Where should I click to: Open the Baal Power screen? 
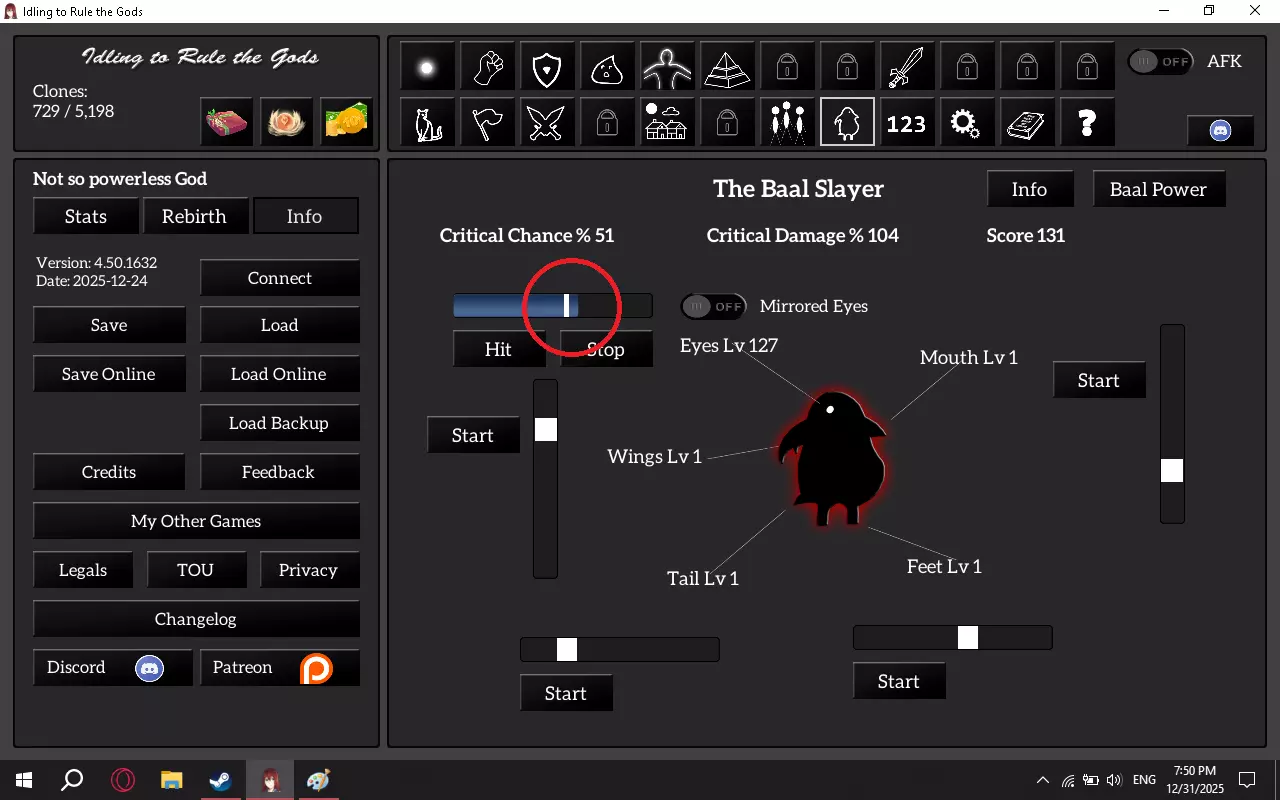point(1158,189)
